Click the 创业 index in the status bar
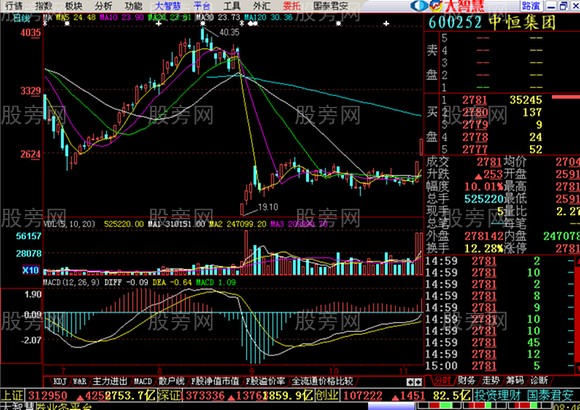 tap(327, 396)
